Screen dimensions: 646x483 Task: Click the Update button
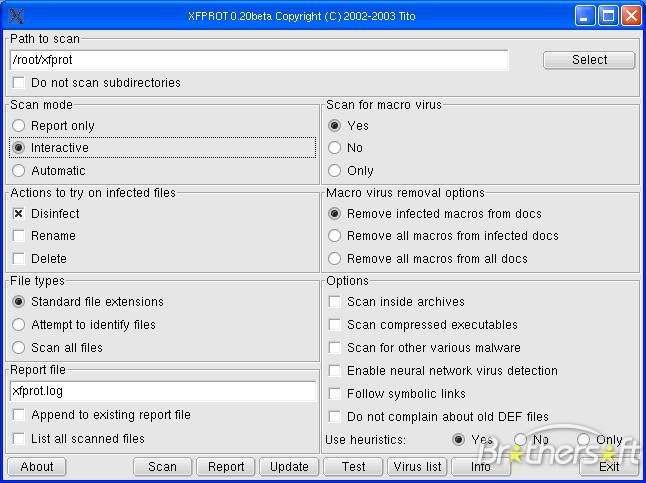(x=289, y=467)
